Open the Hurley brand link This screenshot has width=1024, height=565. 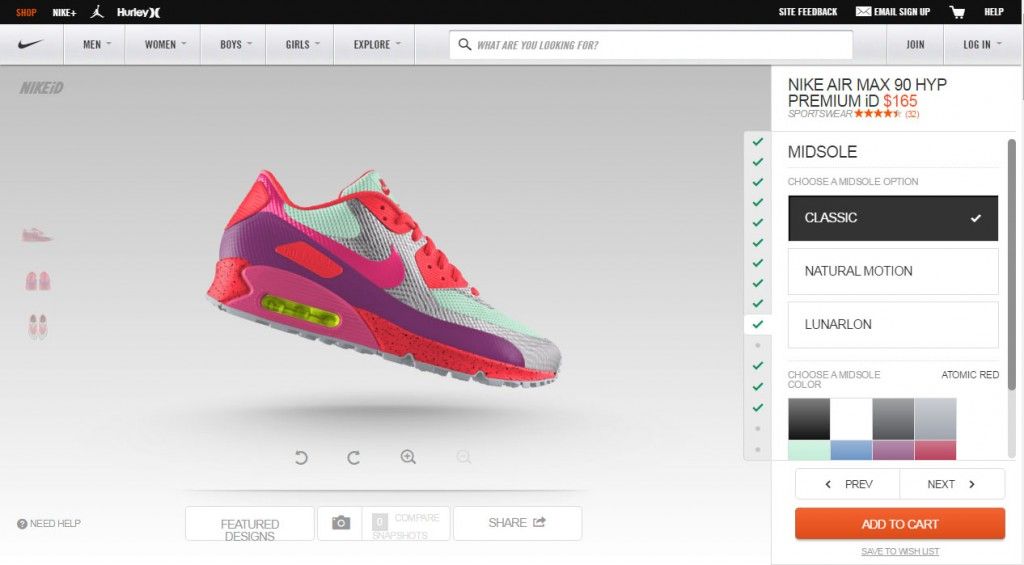click(x=138, y=12)
